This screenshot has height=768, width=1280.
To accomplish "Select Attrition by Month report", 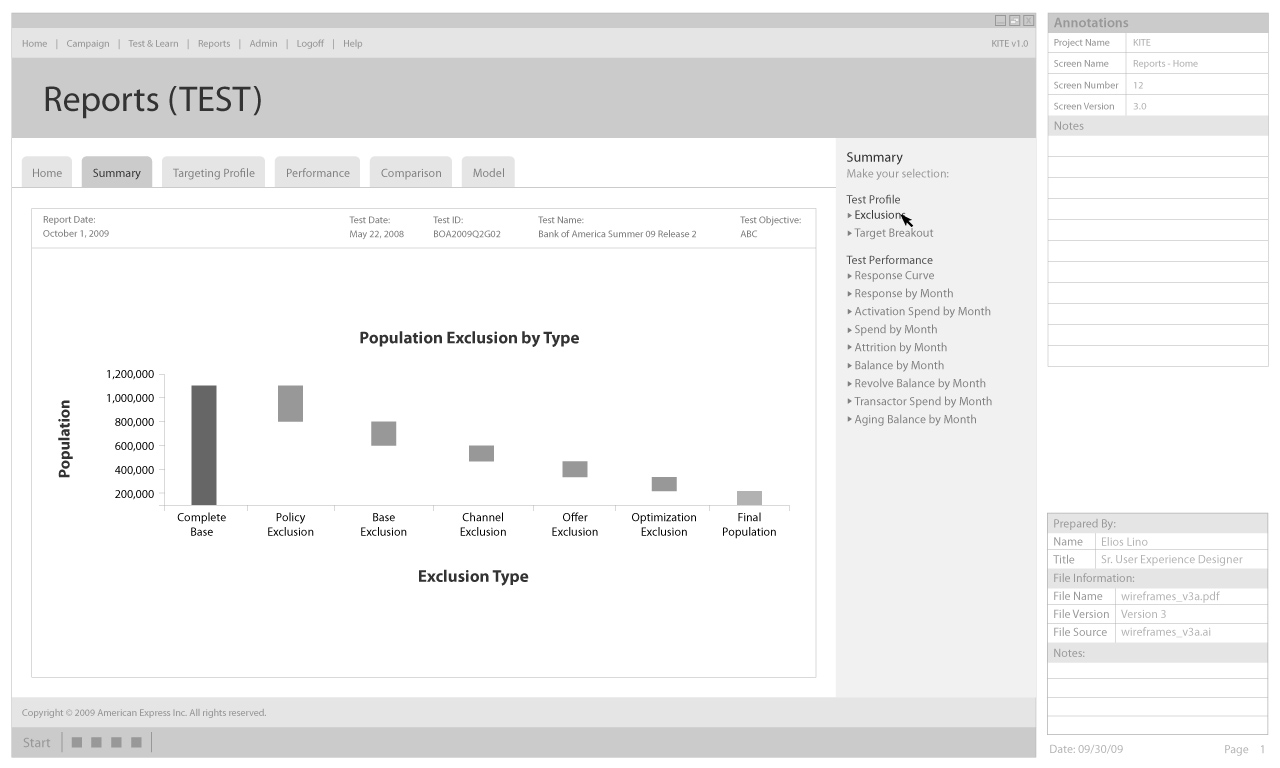I will pyautogui.click(x=900, y=348).
